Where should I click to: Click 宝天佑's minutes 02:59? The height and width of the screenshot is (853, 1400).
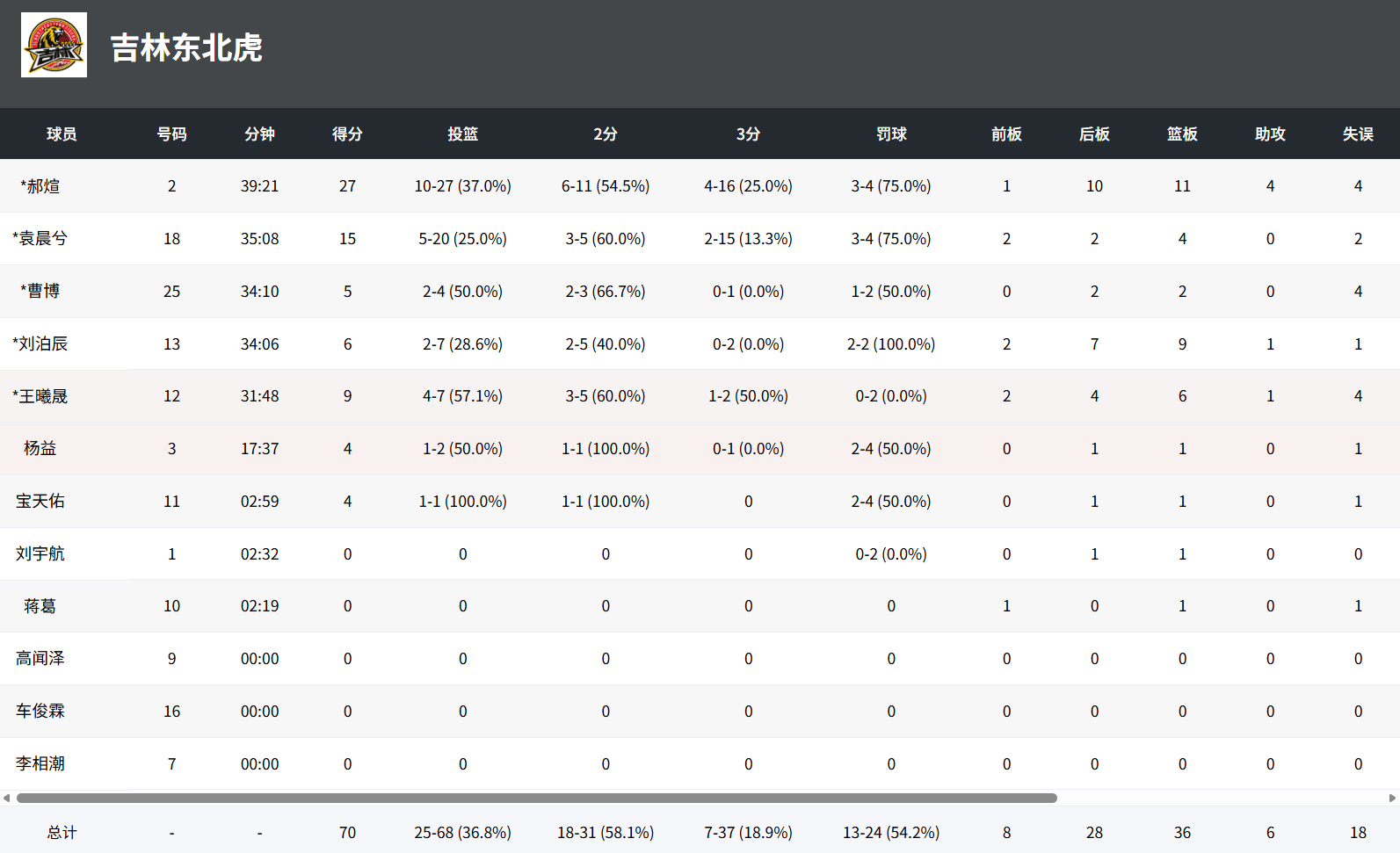(x=259, y=502)
